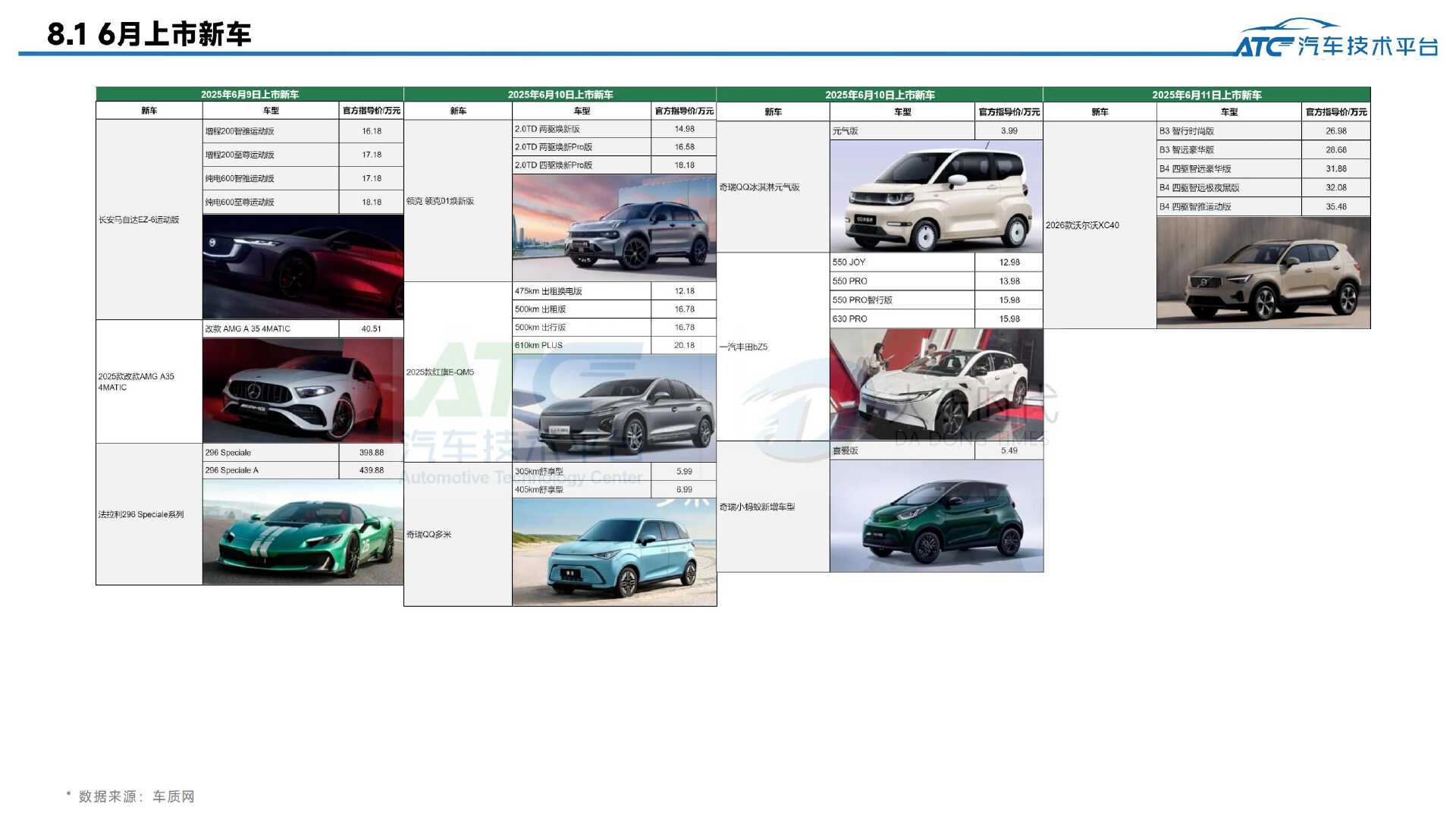
Task: Open the white AMG A35 car photo
Action: tap(303, 390)
